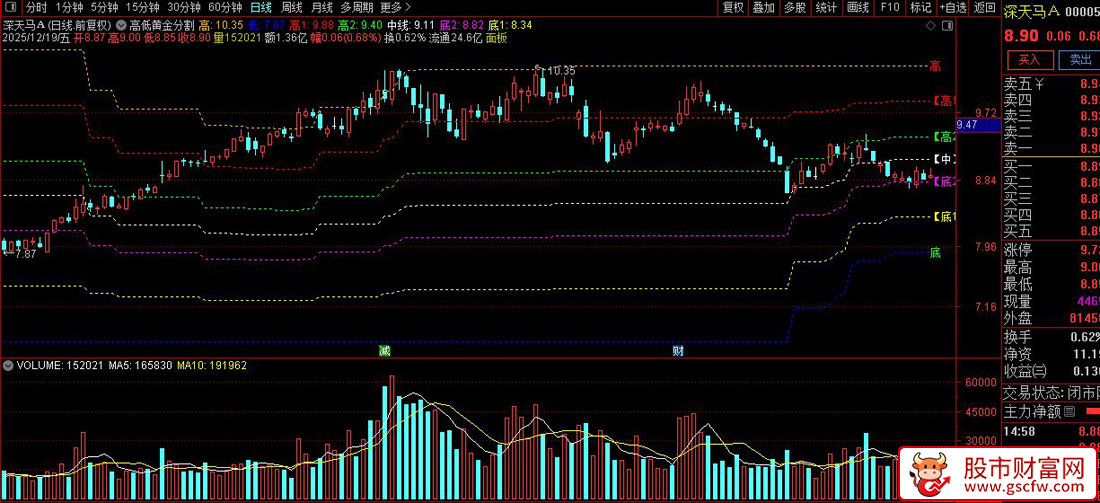Click the 交易状态 trading status line
Screen dimensions: 1100x503
[1051, 391]
